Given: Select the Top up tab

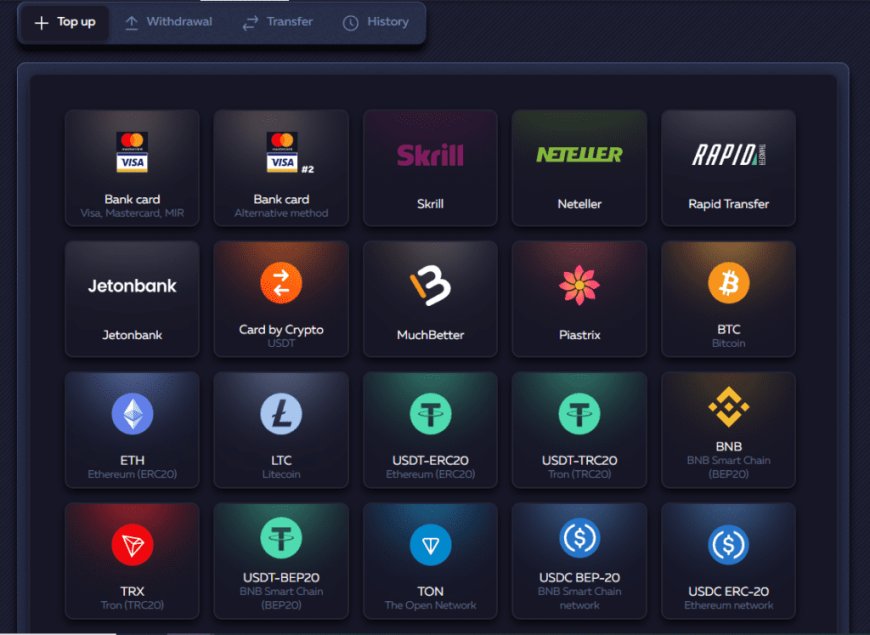Looking at the screenshot, I should coord(65,22).
